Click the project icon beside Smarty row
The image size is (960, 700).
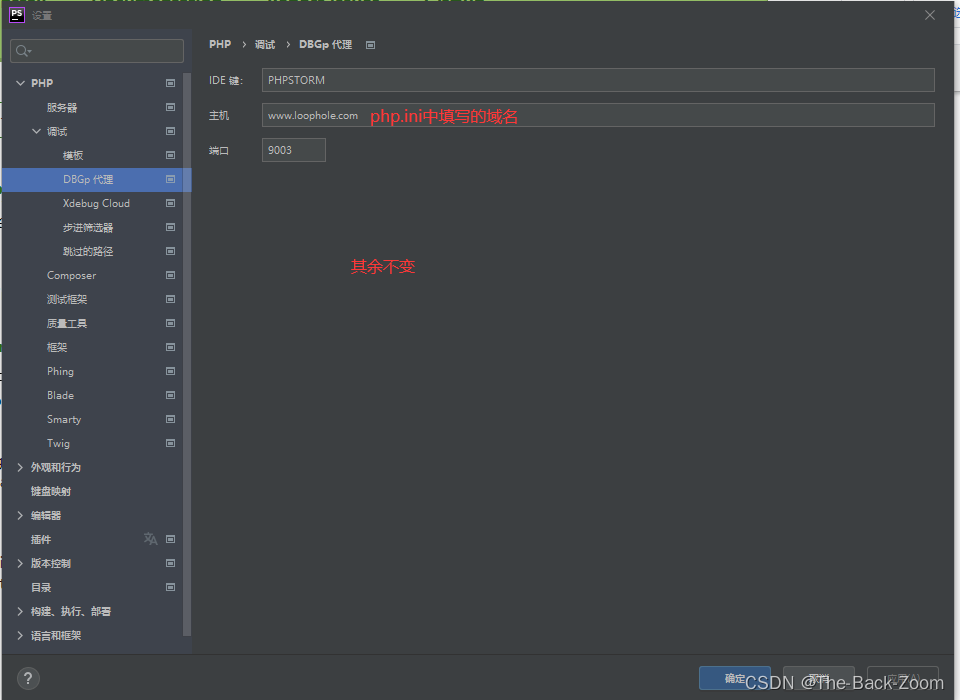(170, 419)
